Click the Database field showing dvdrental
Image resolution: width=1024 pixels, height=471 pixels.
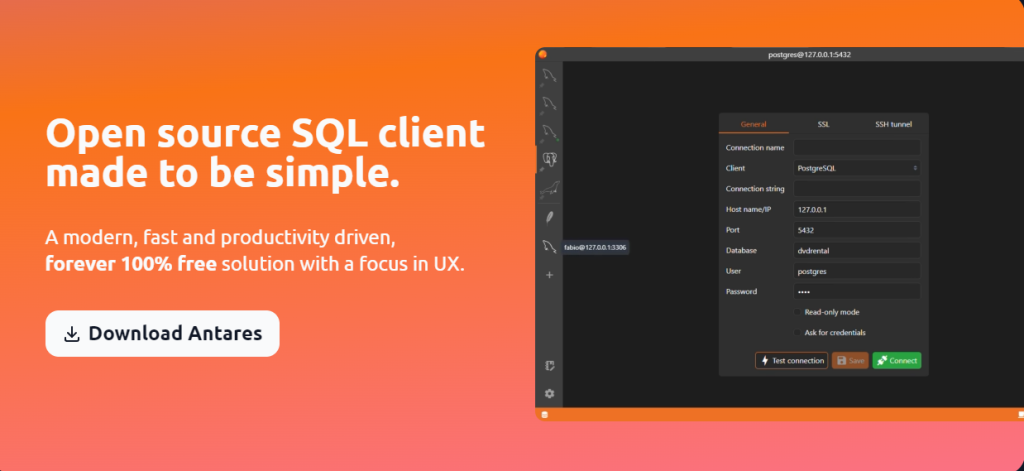857,250
